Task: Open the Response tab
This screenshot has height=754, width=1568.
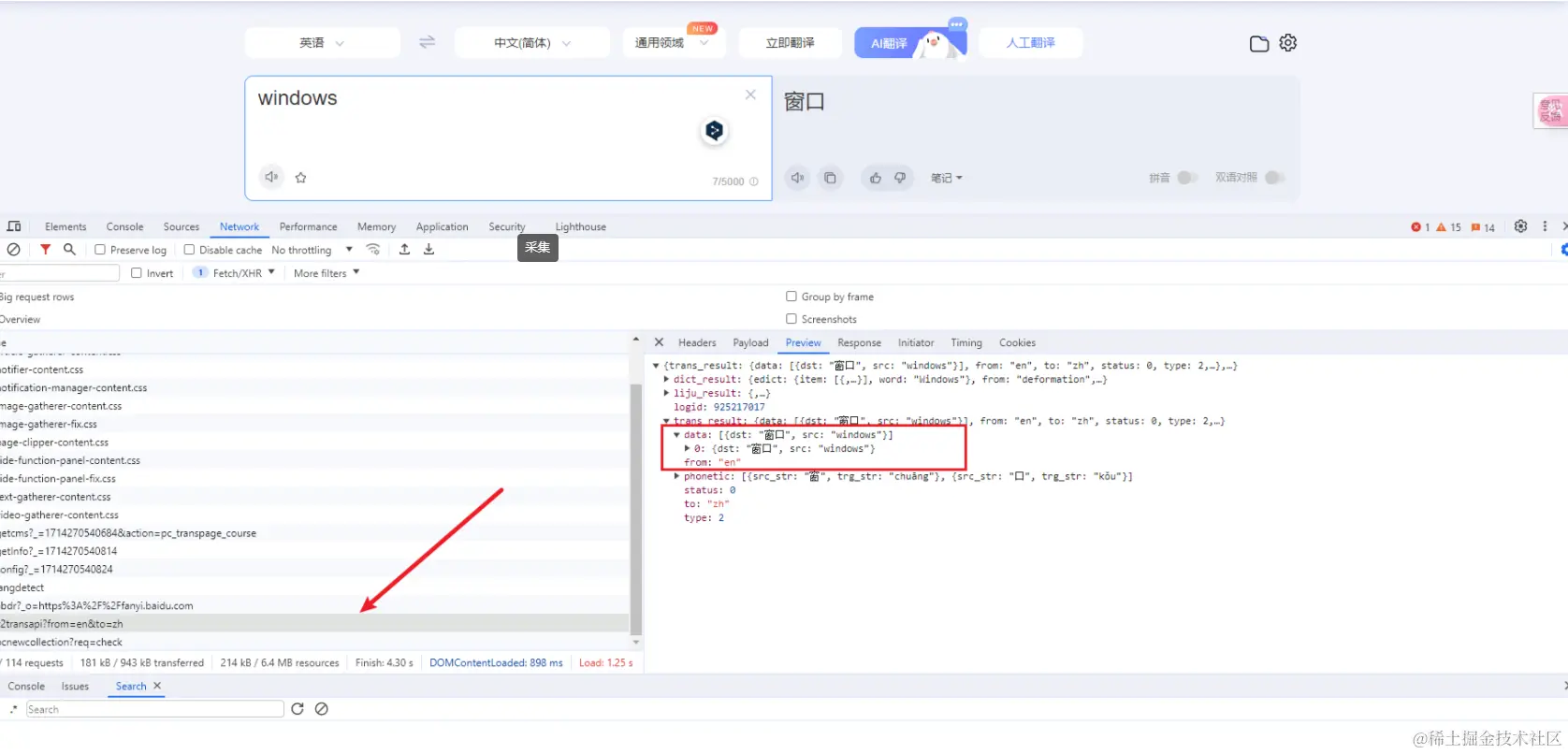Action: click(x=859, y=342)
